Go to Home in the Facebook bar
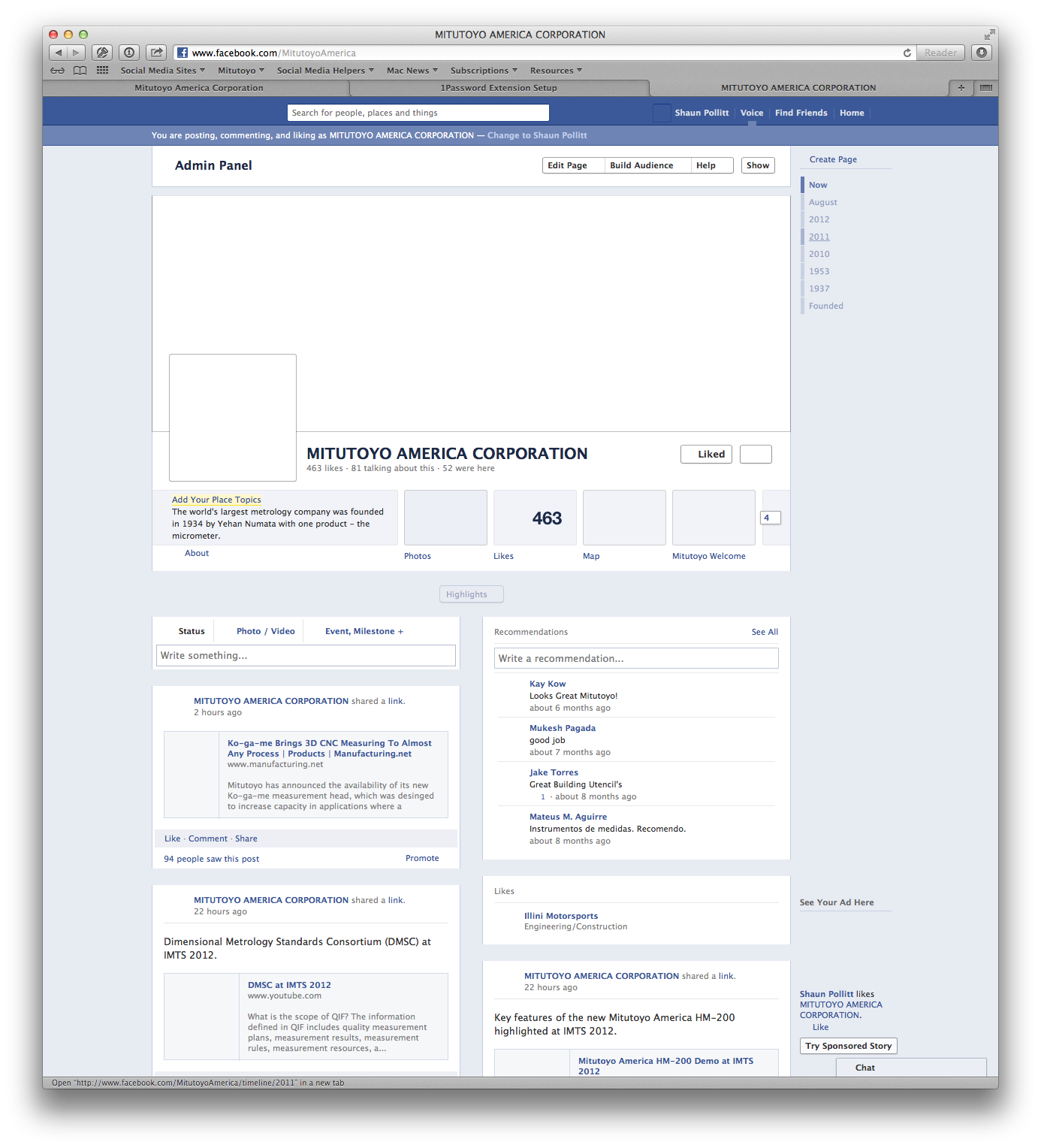 tap(852, 113)
